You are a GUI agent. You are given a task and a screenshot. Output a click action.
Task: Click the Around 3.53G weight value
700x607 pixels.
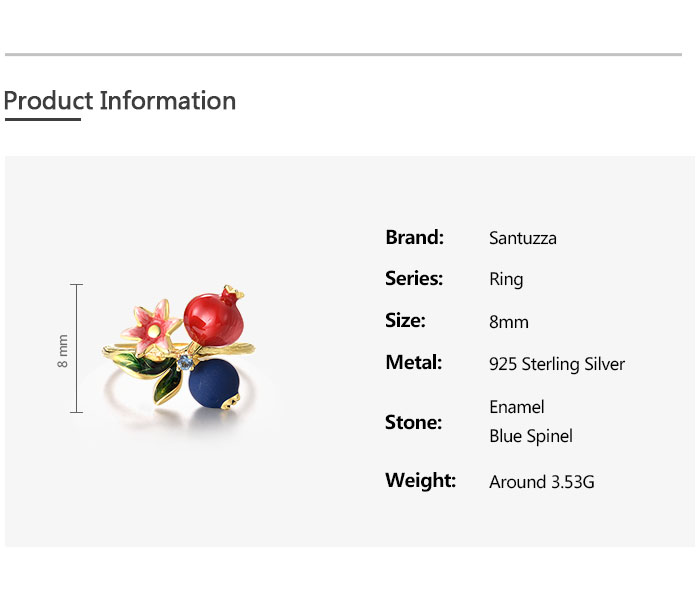542,482
